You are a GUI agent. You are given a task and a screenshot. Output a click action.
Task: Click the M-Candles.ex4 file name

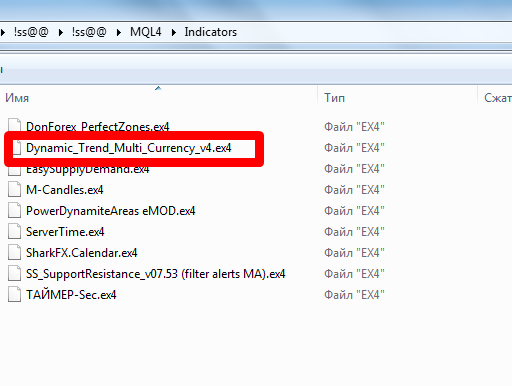[65, 190]
